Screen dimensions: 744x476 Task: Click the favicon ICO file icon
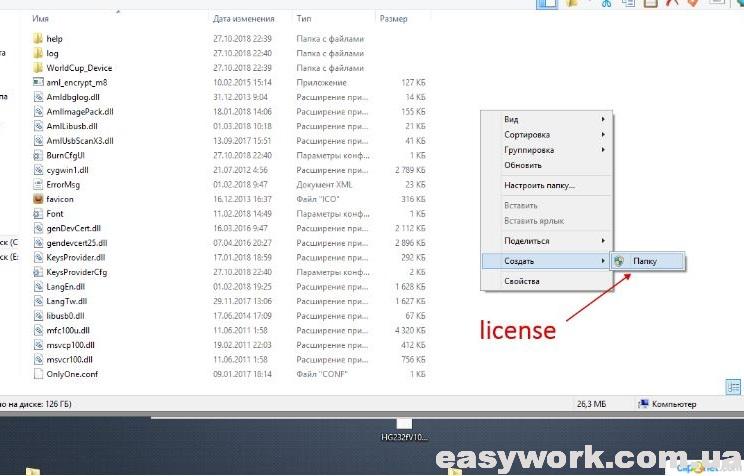(x=38, y=199)
